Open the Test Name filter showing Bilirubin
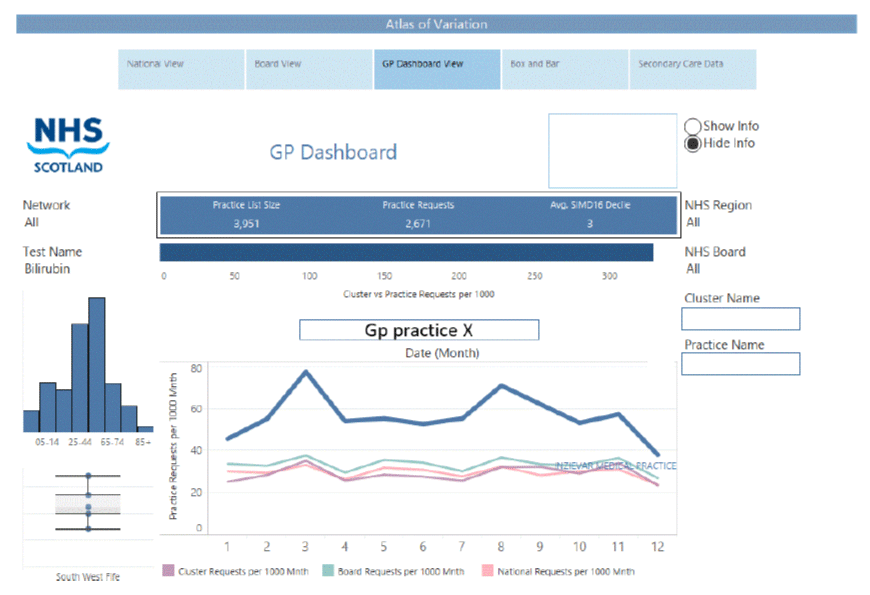 [47, 269]
